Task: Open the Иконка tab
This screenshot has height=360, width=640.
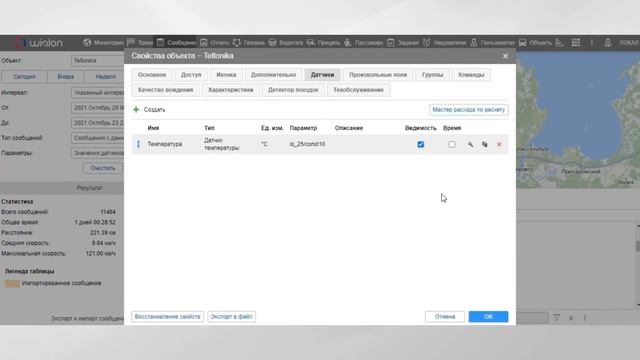Action: (226, 75)
